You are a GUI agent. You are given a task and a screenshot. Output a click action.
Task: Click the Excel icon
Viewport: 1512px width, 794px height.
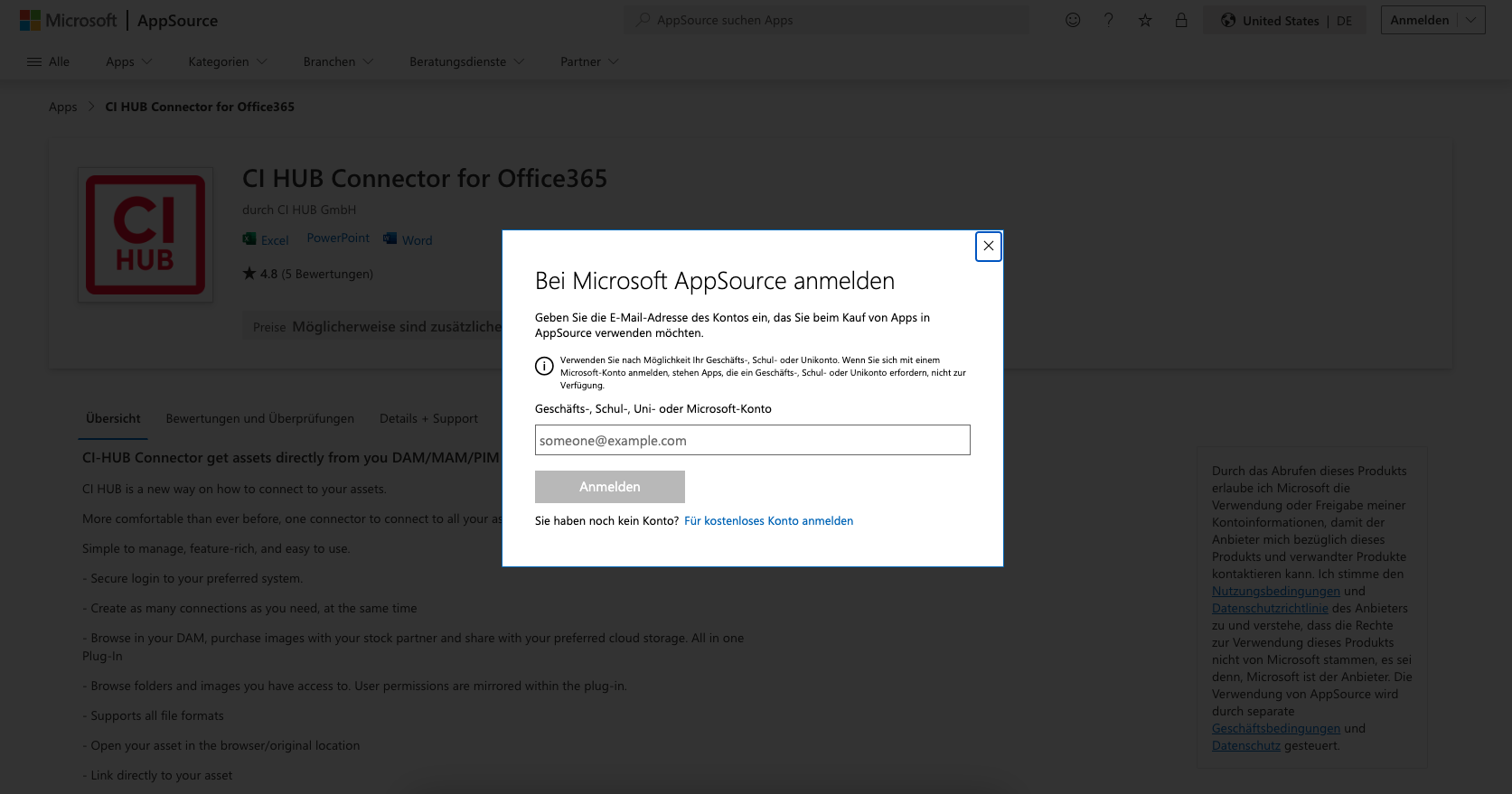point(249,239)
